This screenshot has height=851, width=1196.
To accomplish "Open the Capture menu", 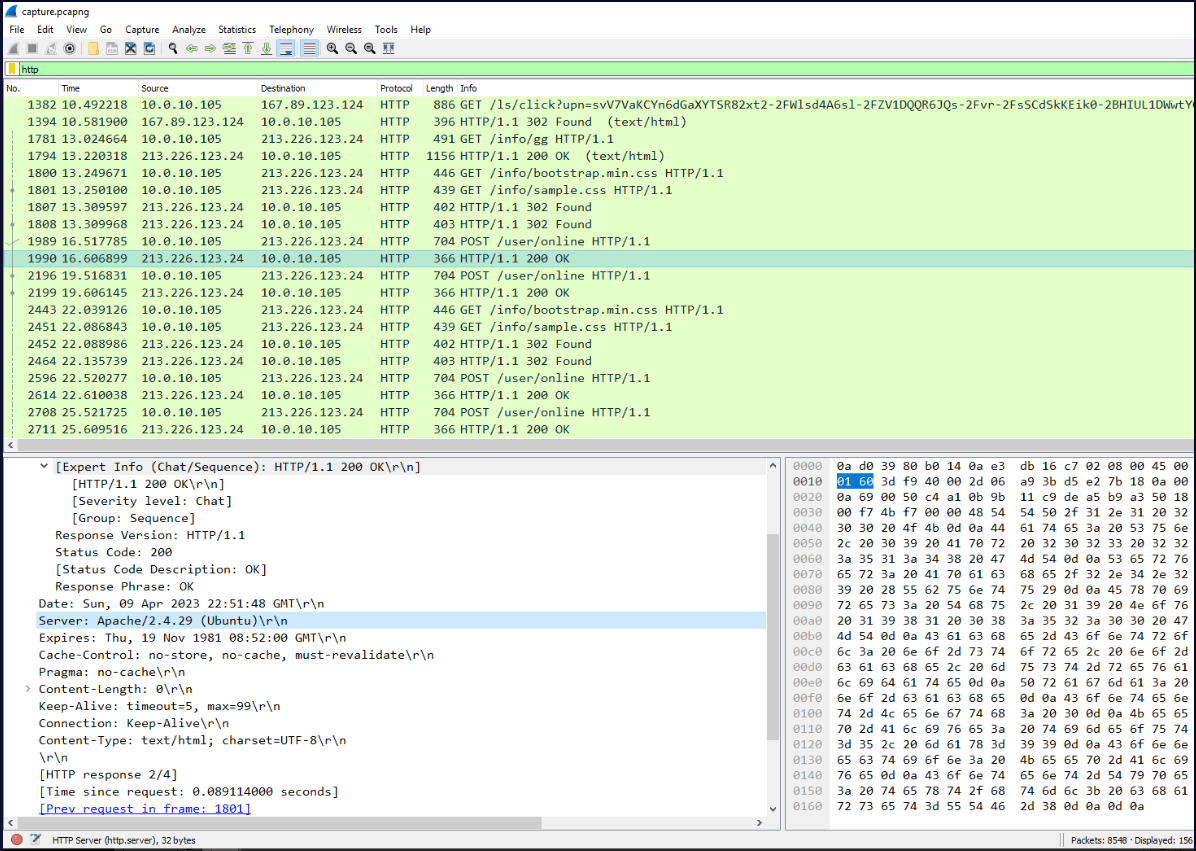I will tap(142, 30).
